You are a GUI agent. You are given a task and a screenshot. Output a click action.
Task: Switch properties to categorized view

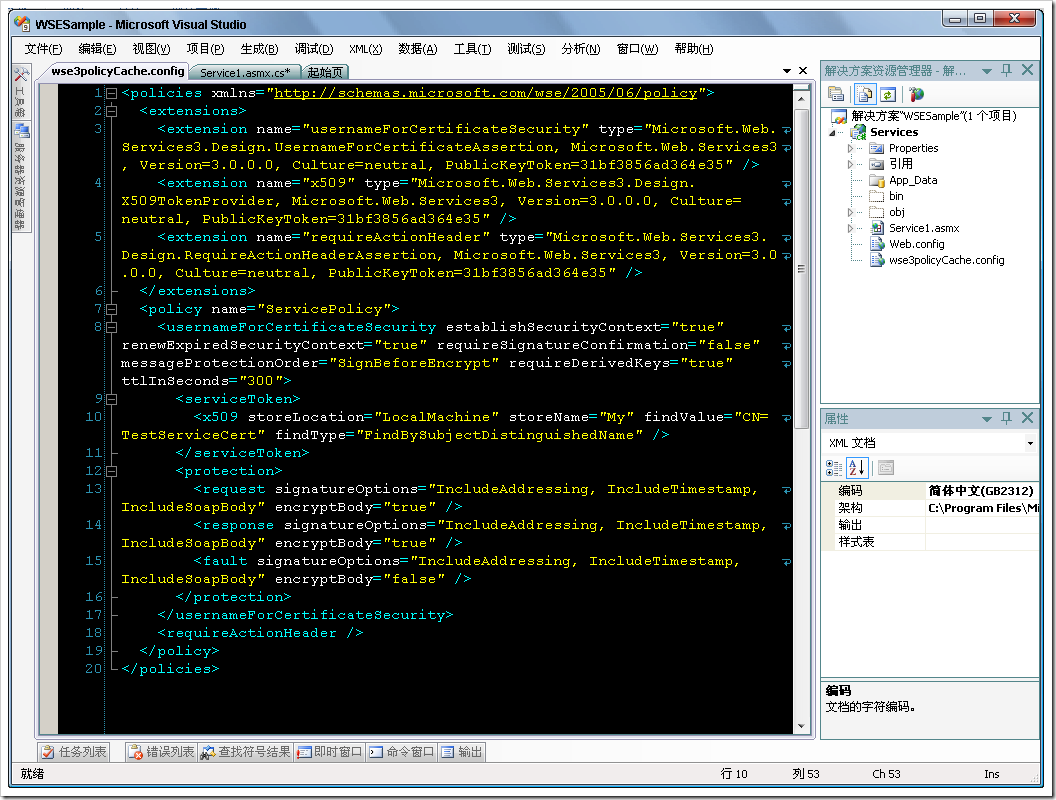[834, 467]
